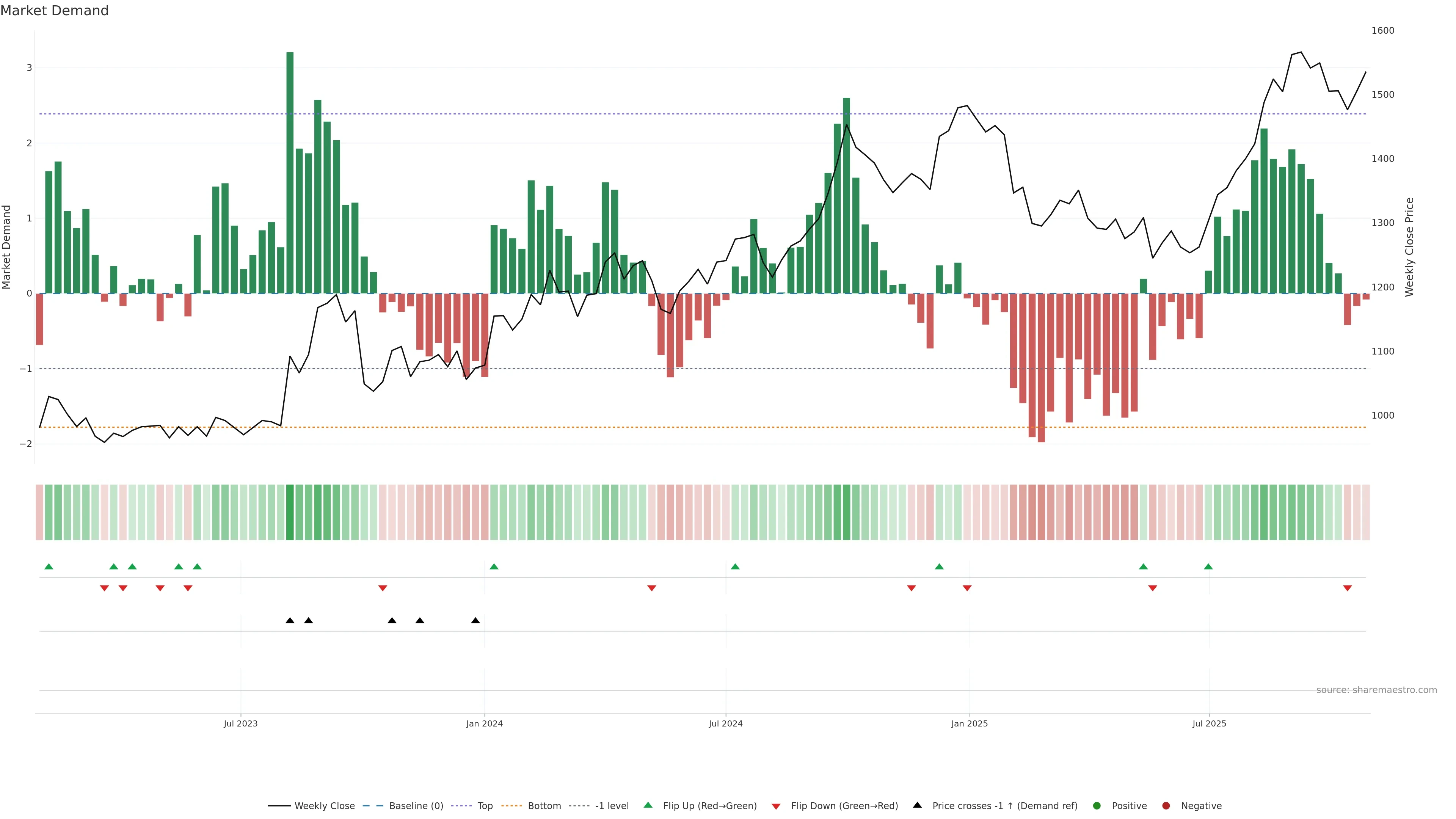
Task: Click the darkest green heatmap strip cell
Action: (290, 512)
